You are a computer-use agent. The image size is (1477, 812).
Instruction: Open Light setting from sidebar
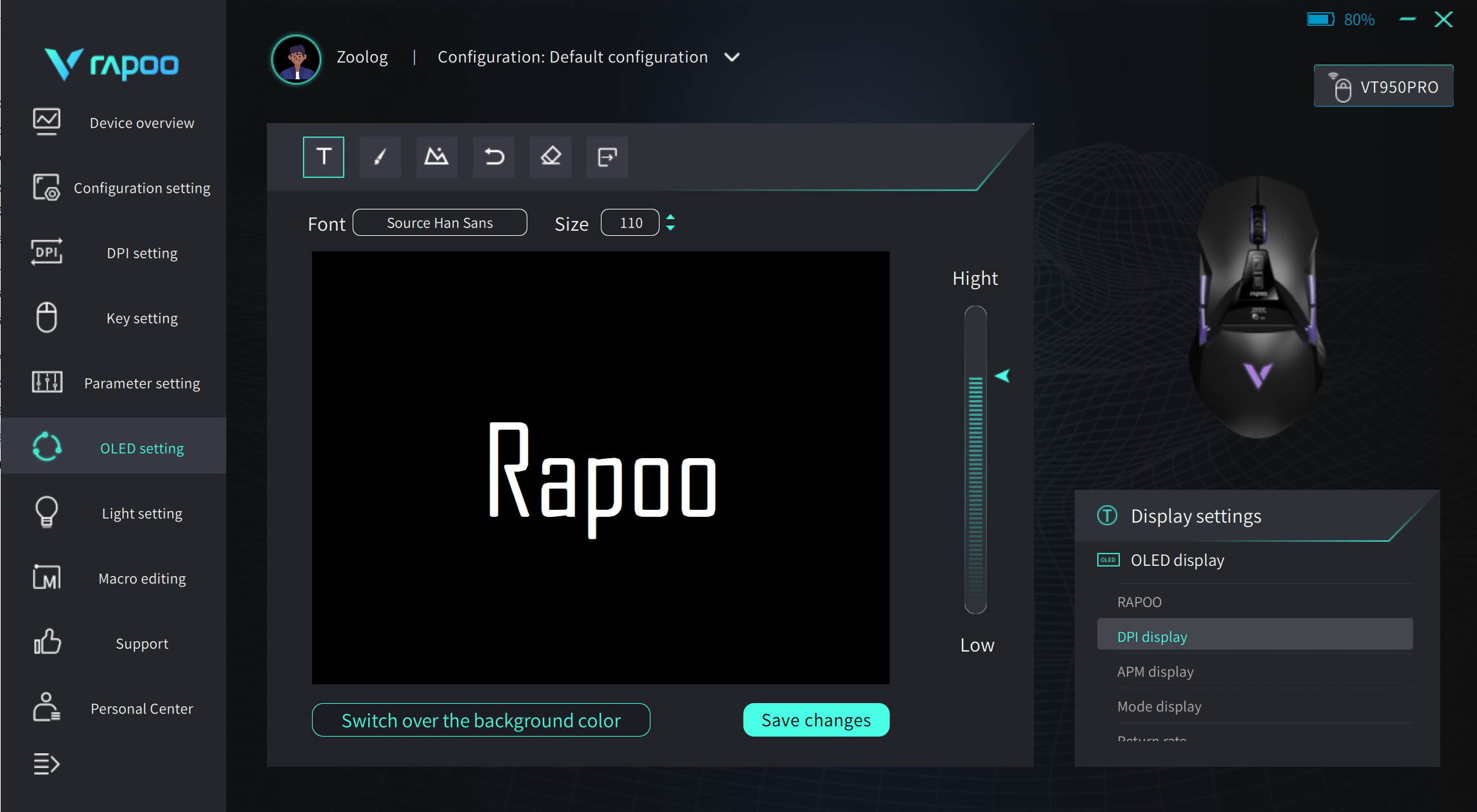click(142, 514)
